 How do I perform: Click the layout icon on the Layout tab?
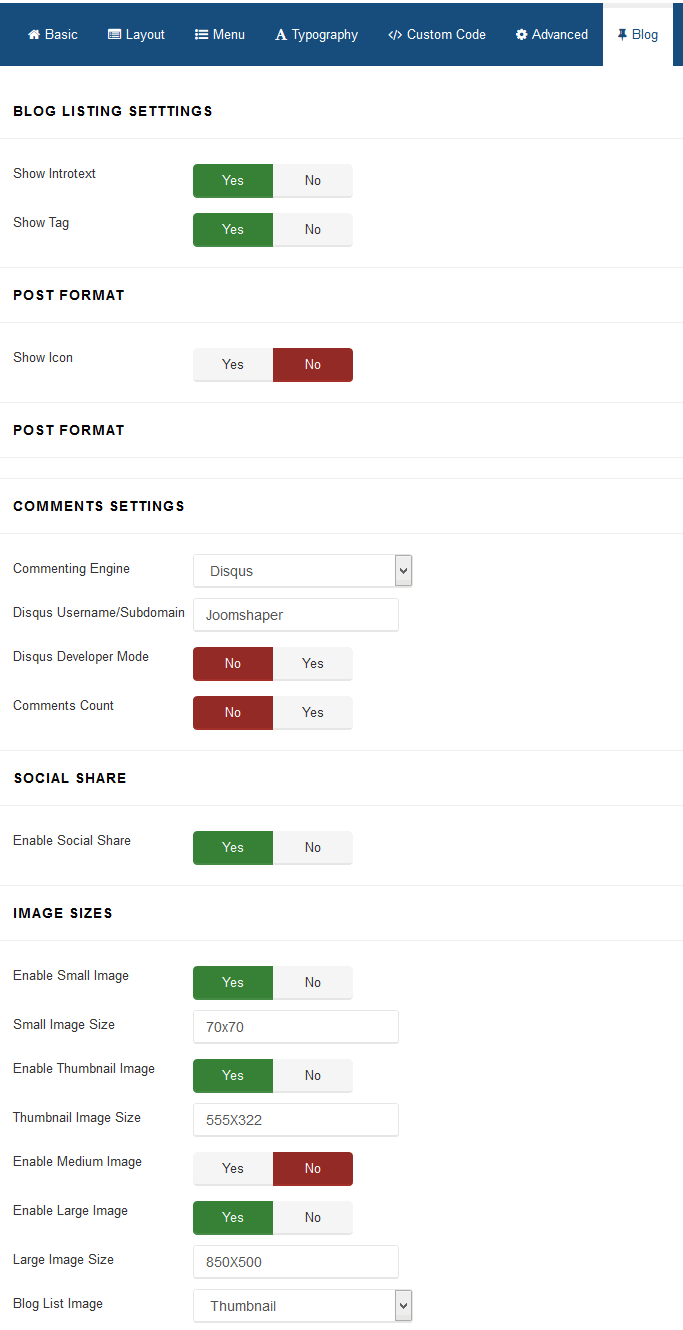point(113,34)
